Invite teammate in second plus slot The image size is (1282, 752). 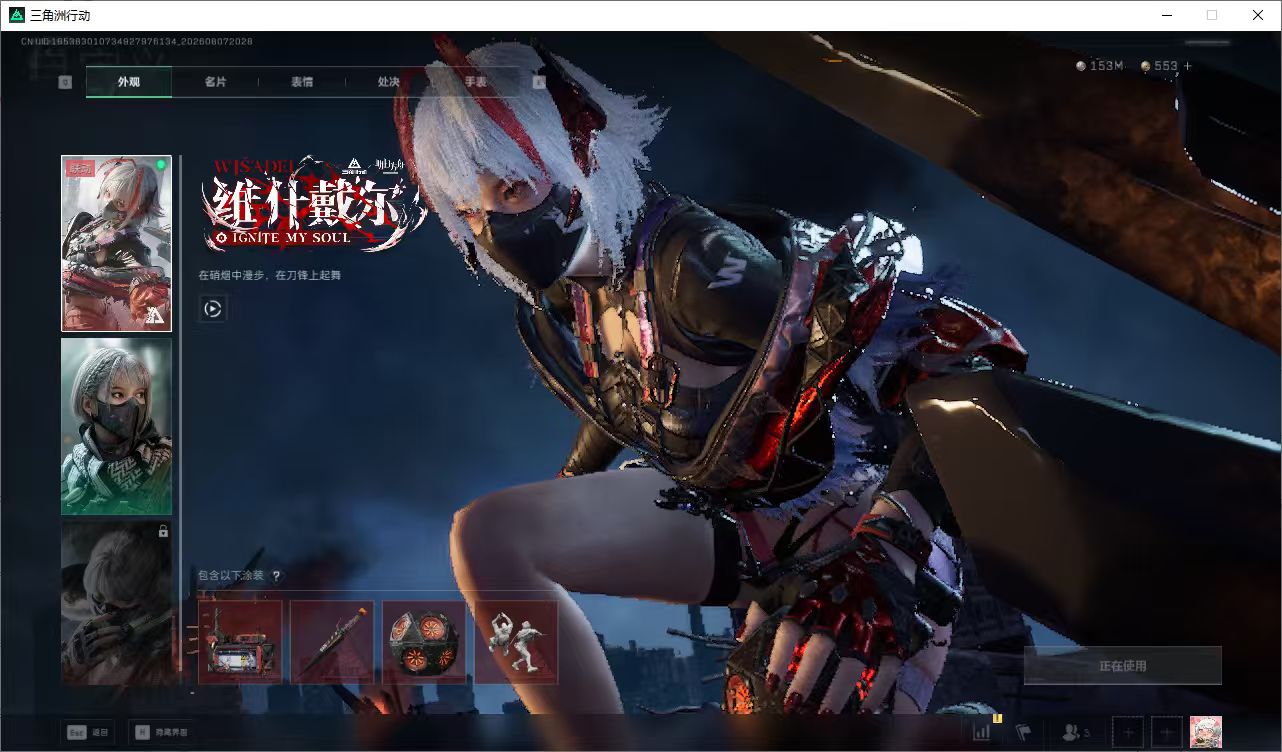1166,732
